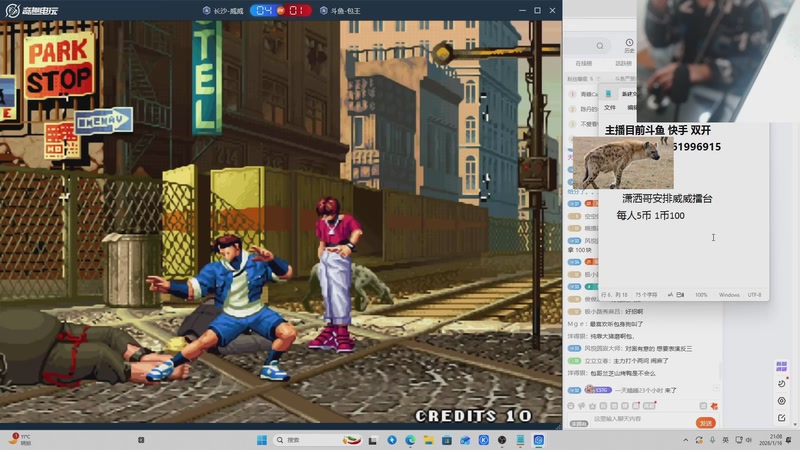The width and height of the screenshot is (800, 450).
Task: Click chat message from 立立立春
Action: 618,361
